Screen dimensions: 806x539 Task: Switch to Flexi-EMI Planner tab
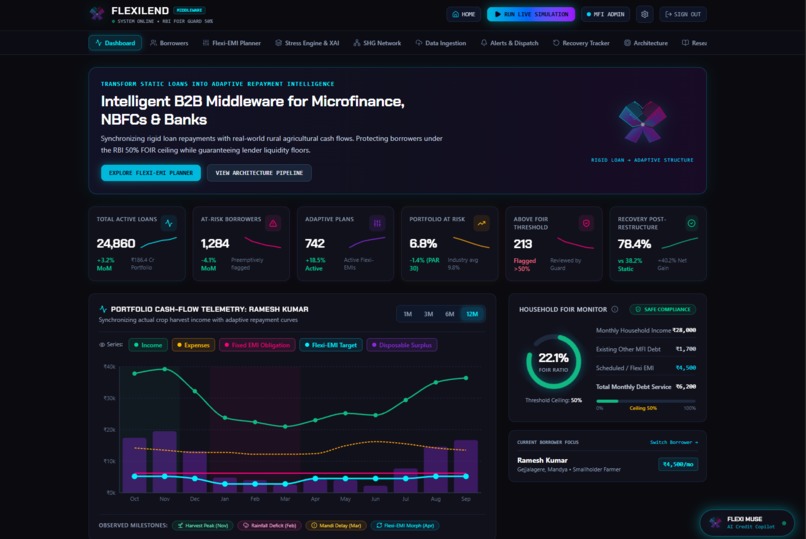232,43
